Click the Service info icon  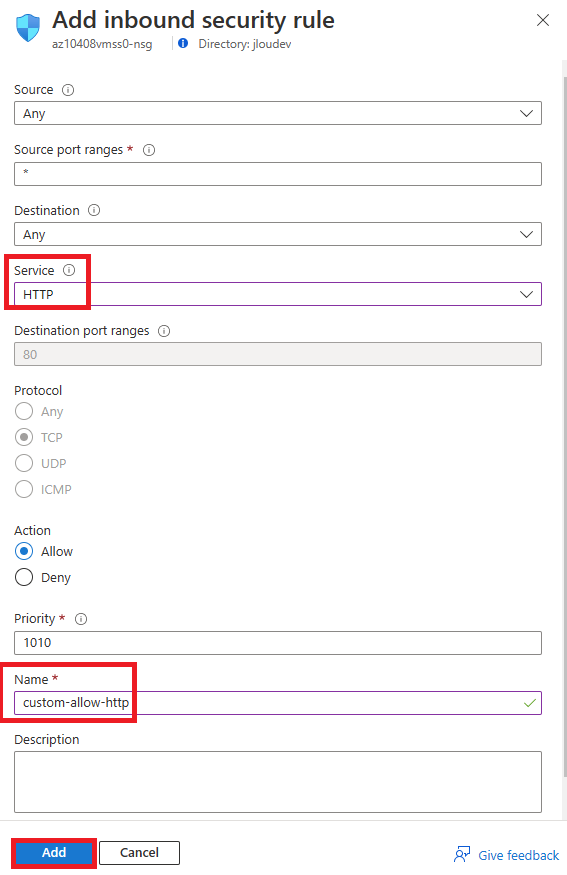(69, 270)
